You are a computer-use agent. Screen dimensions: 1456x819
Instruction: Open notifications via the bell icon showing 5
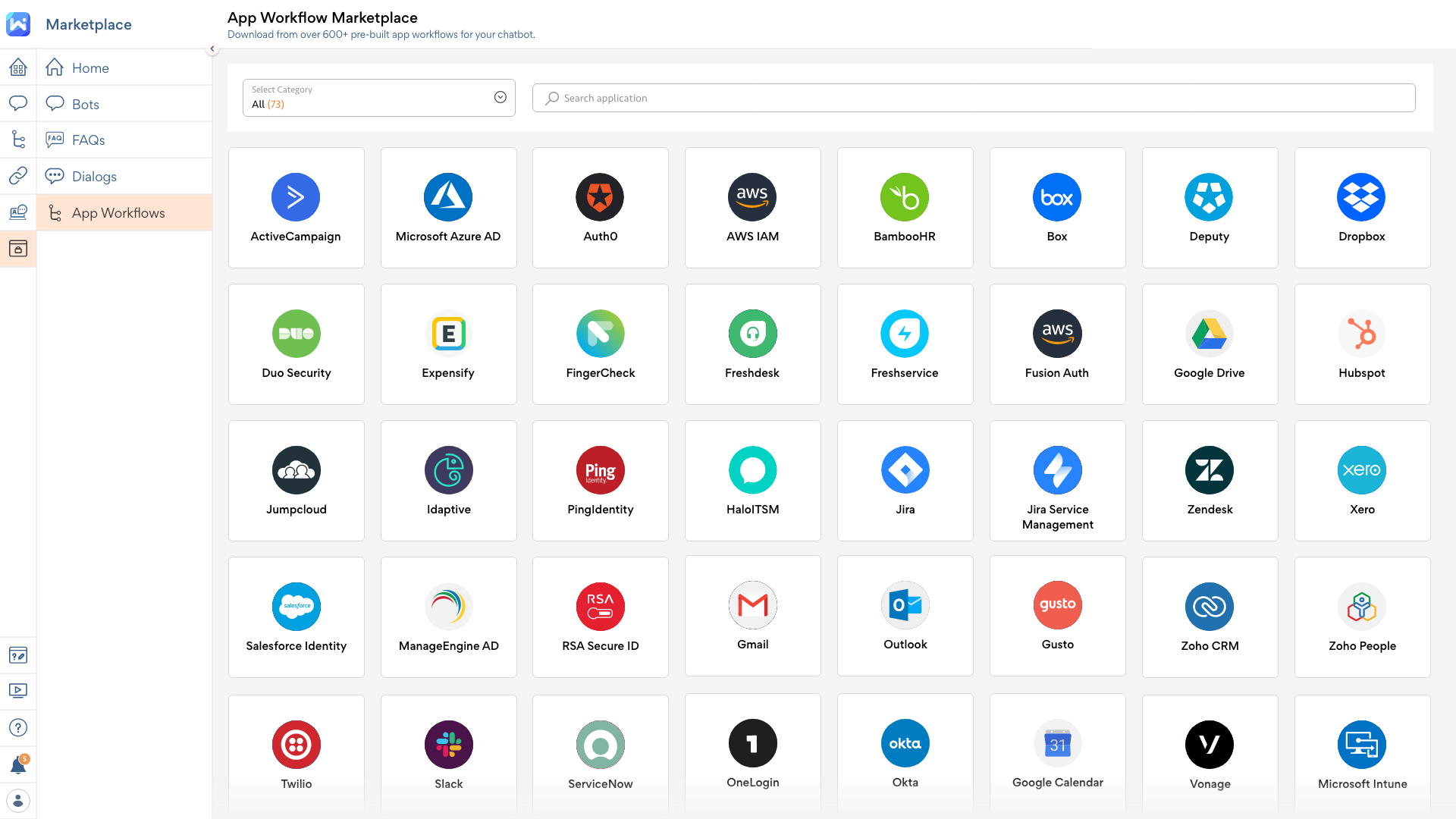(18, 764)
